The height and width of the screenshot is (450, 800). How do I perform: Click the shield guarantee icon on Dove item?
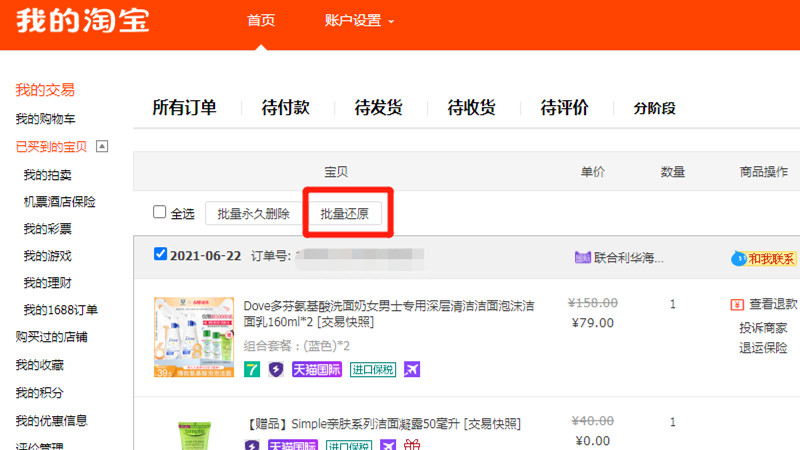[276, 369]
